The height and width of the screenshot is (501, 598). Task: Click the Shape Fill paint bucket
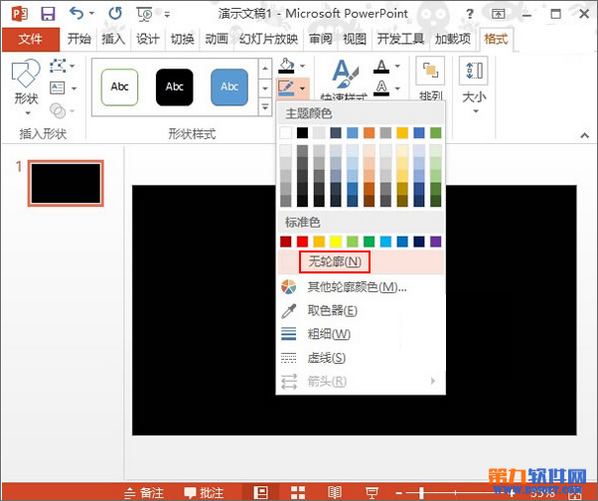286,66
